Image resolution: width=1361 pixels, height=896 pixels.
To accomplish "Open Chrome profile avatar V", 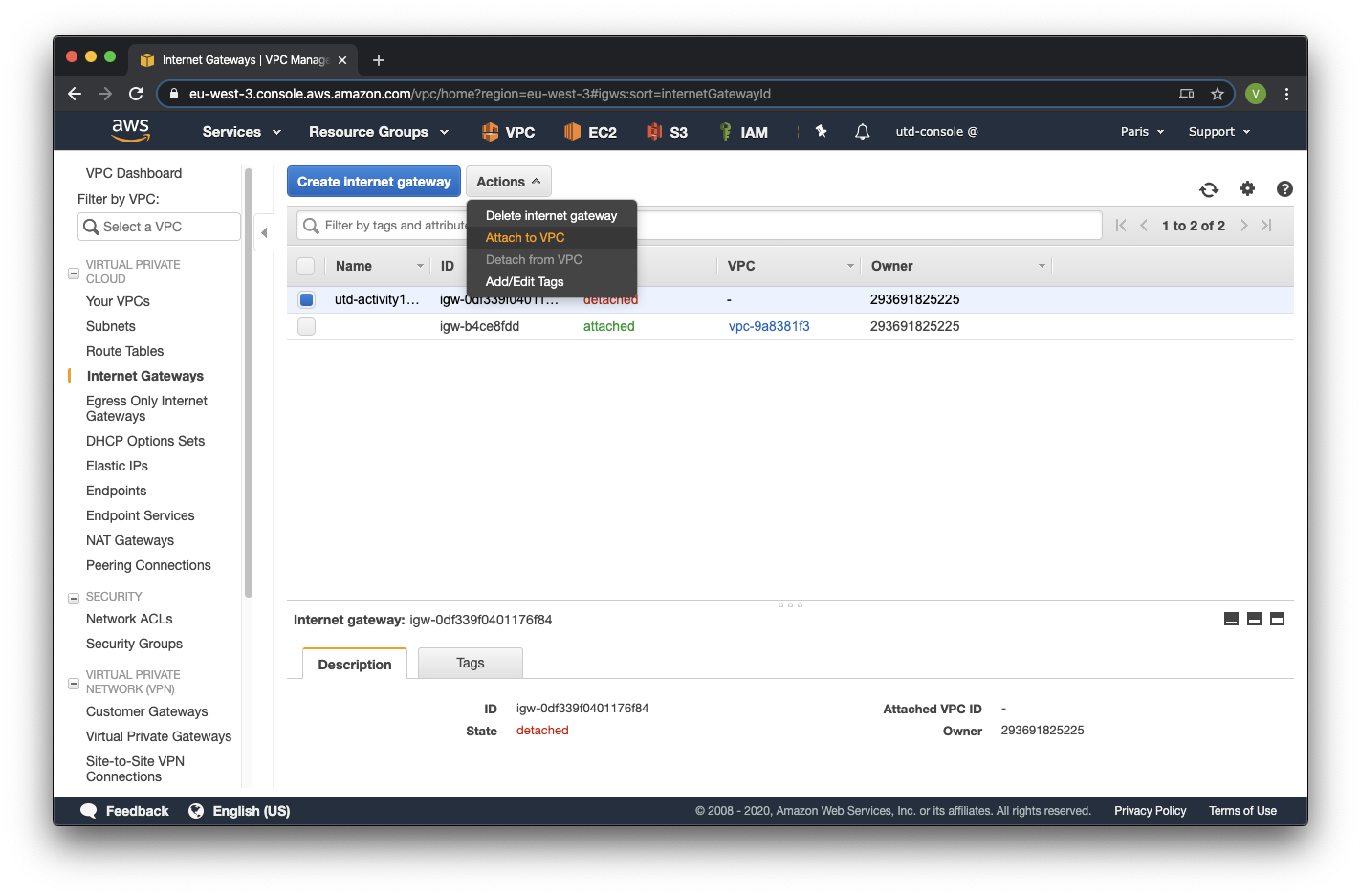I will (x=1256, y=94).
